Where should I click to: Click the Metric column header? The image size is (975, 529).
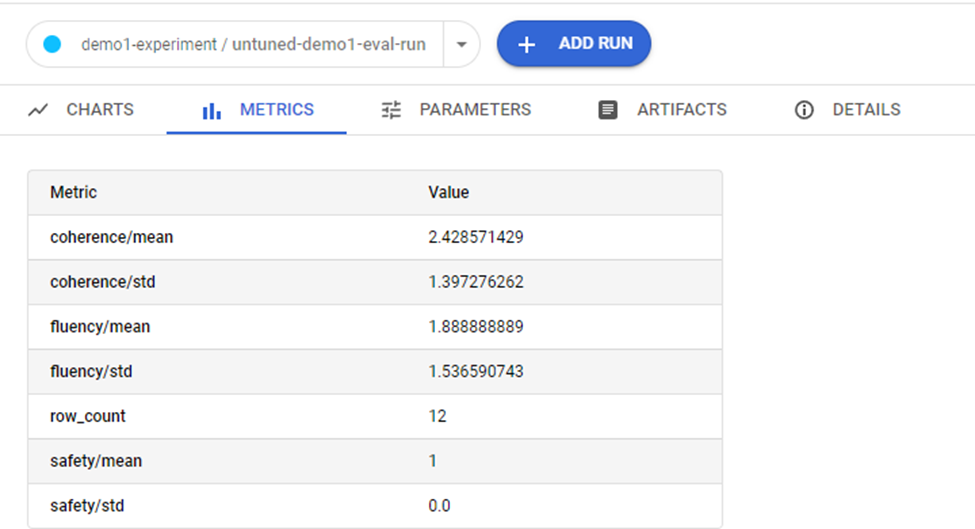pyautogui.click(x=73, y=193)
